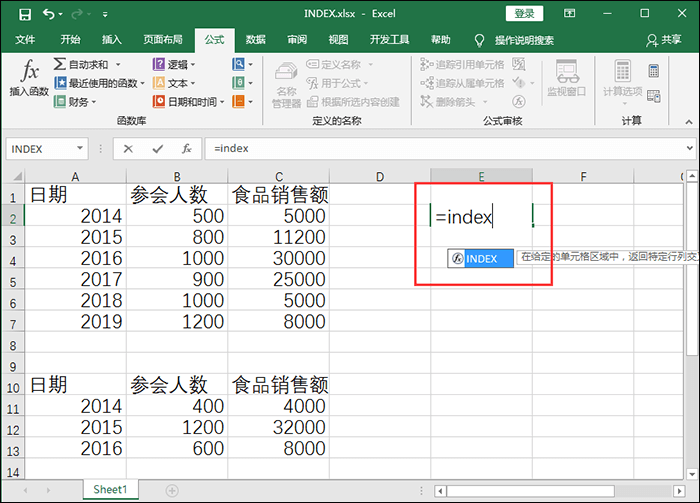Open the More Functions orange icon
Screen dimensions: 700x503
[x=242, y=102]
